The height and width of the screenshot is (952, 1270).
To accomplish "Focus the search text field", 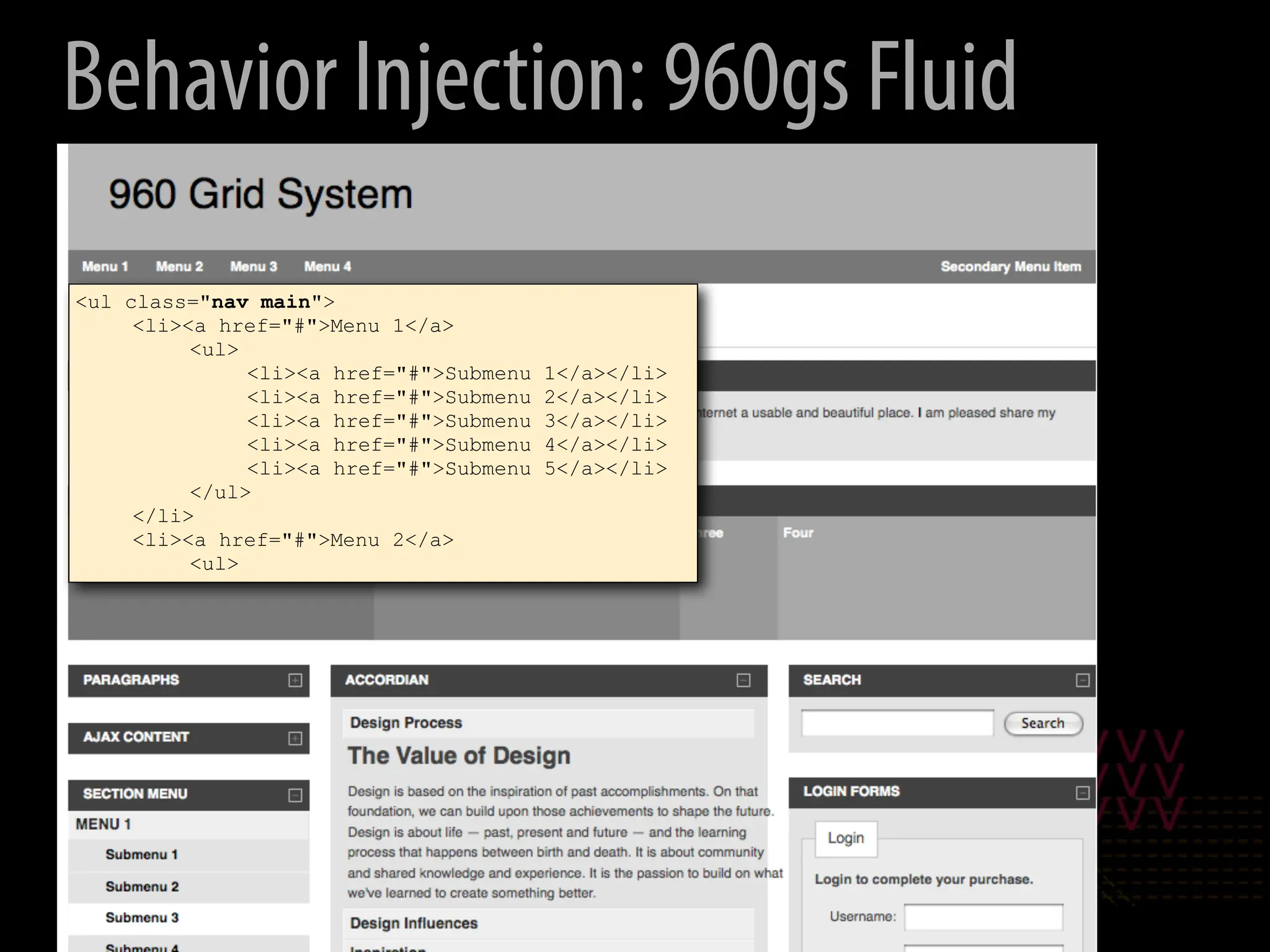I will pos(897,723).
